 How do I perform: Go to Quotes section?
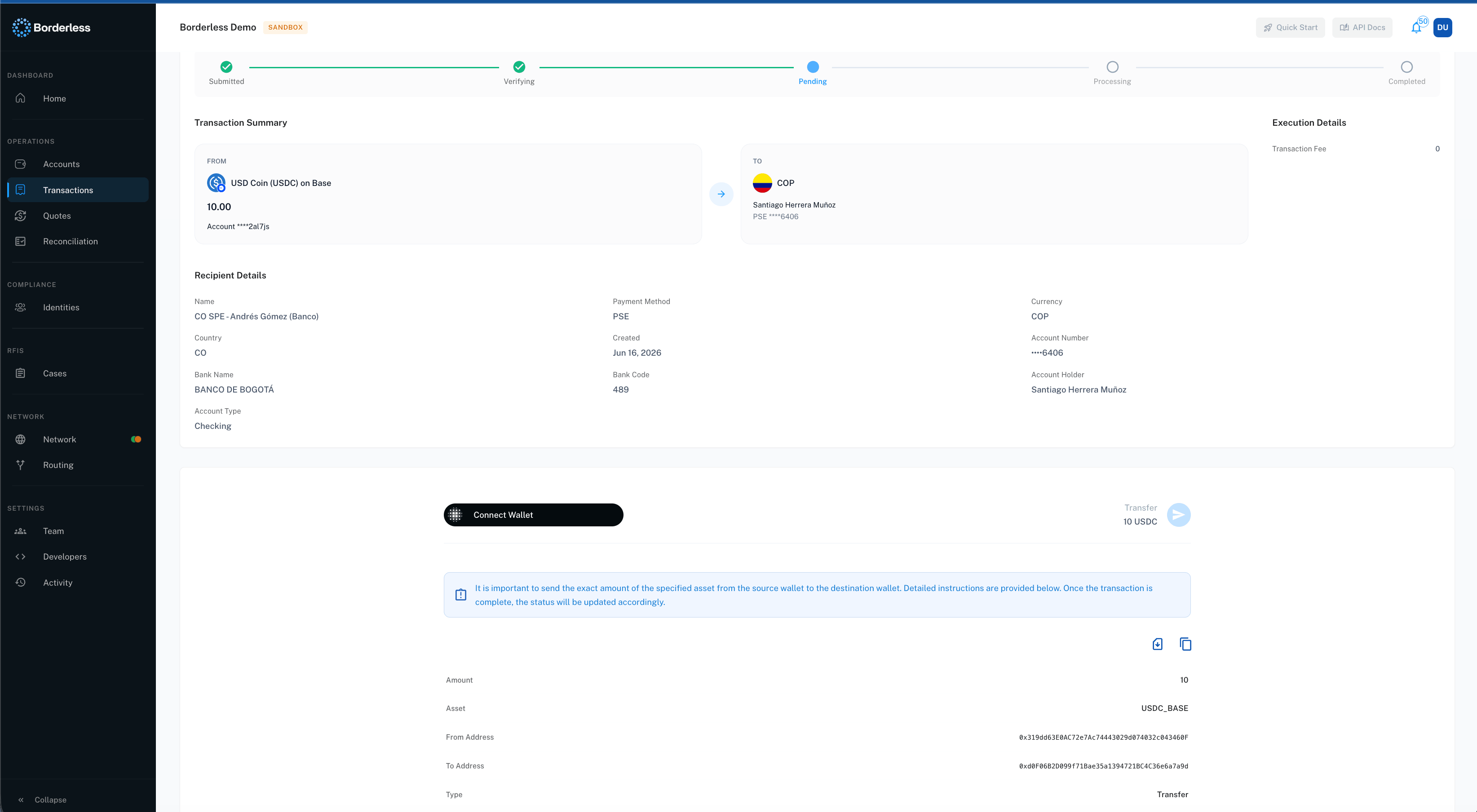coord(77,216)
